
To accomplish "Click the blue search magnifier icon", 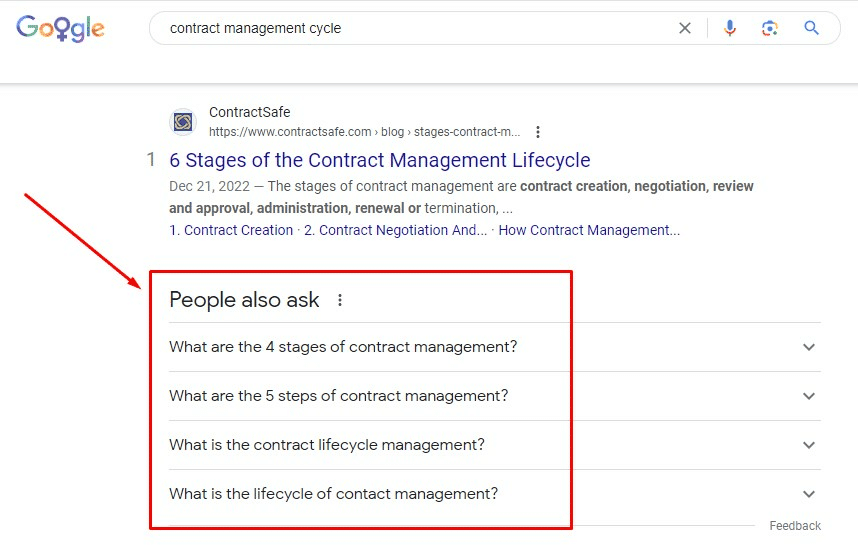I will coord(811,28).
